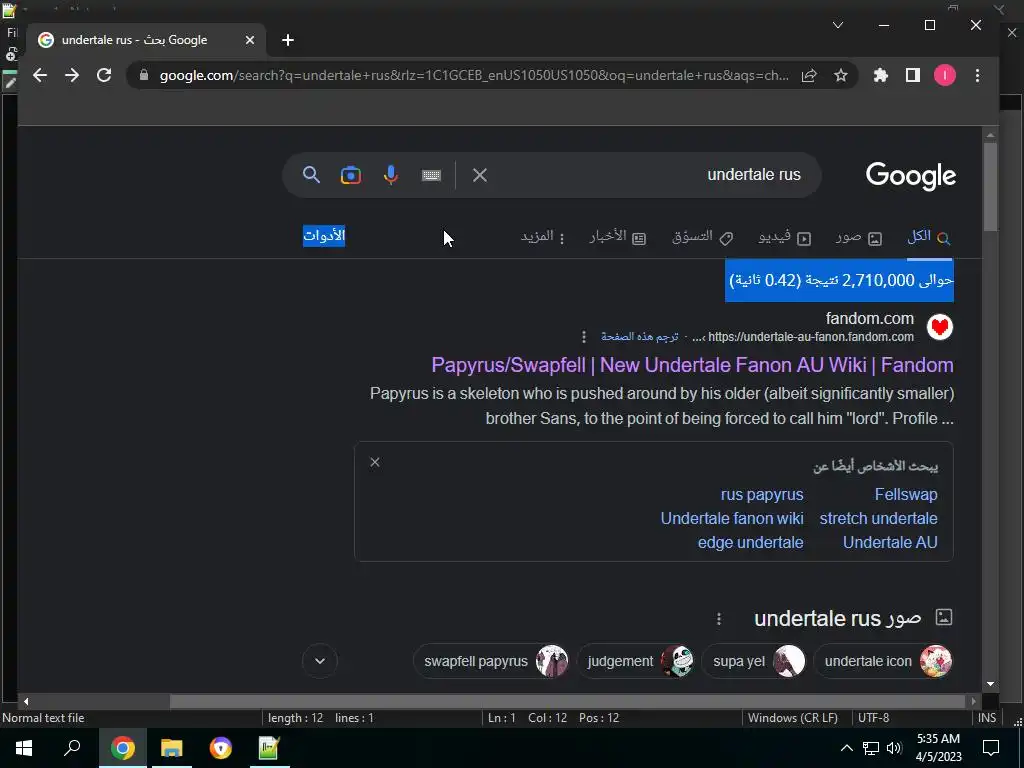Screen dimensions: 1024x768
Task: Reload the Google search page
Action: [x=104, y=75]
